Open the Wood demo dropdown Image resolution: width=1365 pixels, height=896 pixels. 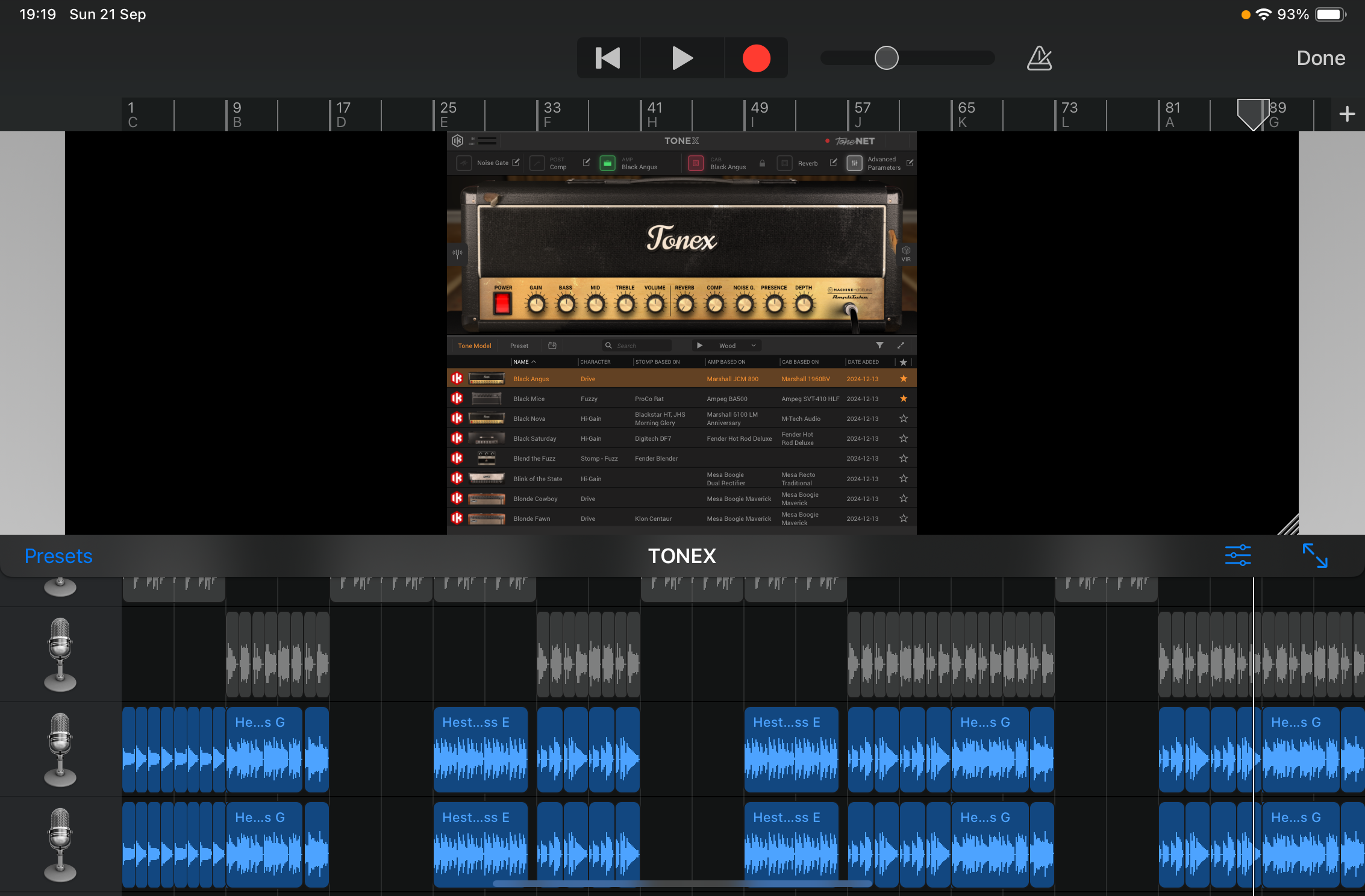753,346
